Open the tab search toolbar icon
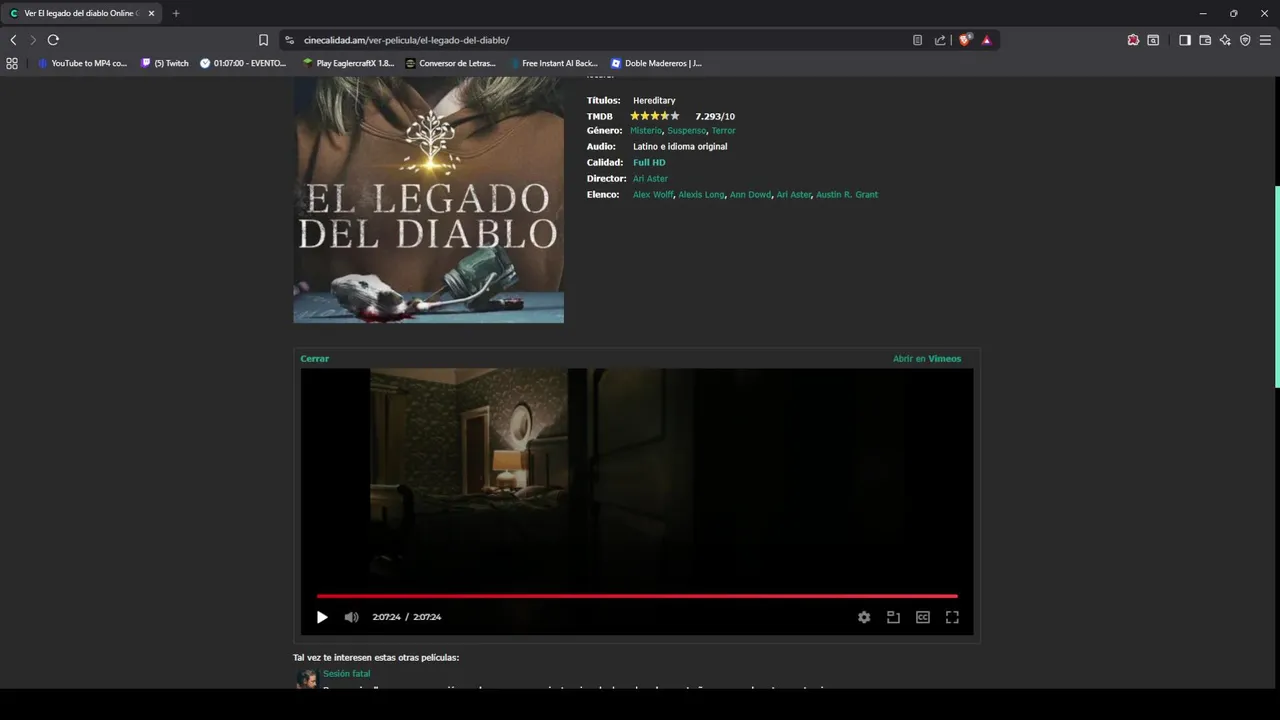This screenshot has height=720, width=1280. tap(1153, 40)
